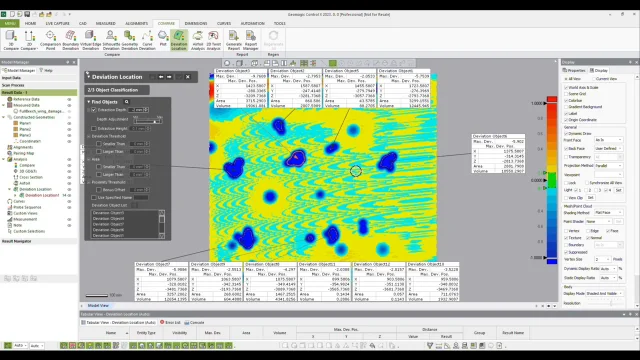Toggle World Axis & Scale checkbox
This screenshot has height=360, width=640.
click(566, 87)
